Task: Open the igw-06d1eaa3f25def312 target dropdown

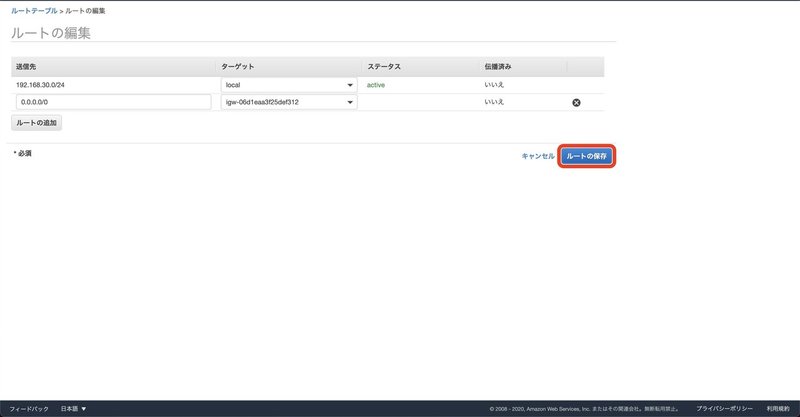Action: click(x=289, y=102)
